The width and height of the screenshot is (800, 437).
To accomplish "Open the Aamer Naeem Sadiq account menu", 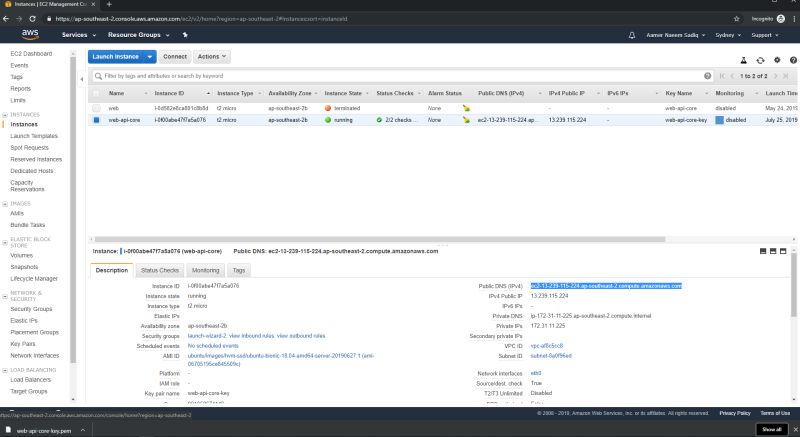I will (676, 35).
